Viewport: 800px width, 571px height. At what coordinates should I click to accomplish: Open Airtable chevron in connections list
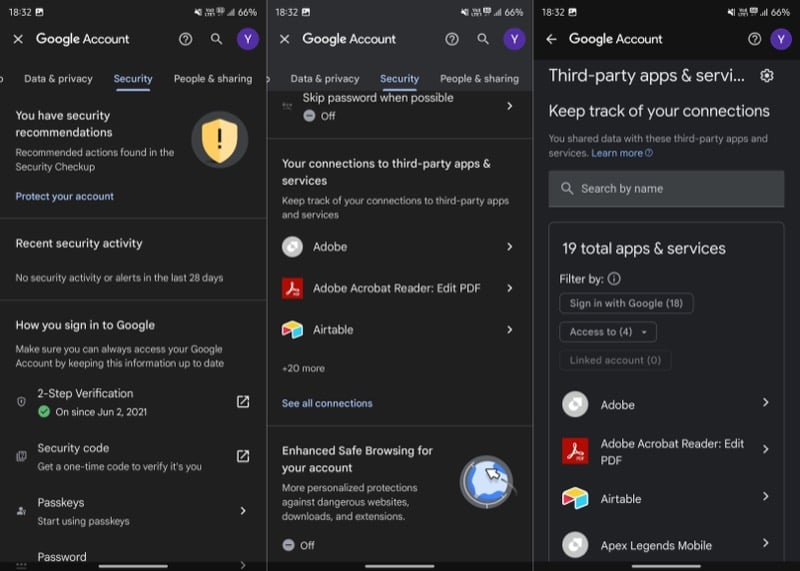tap(765, 496)
